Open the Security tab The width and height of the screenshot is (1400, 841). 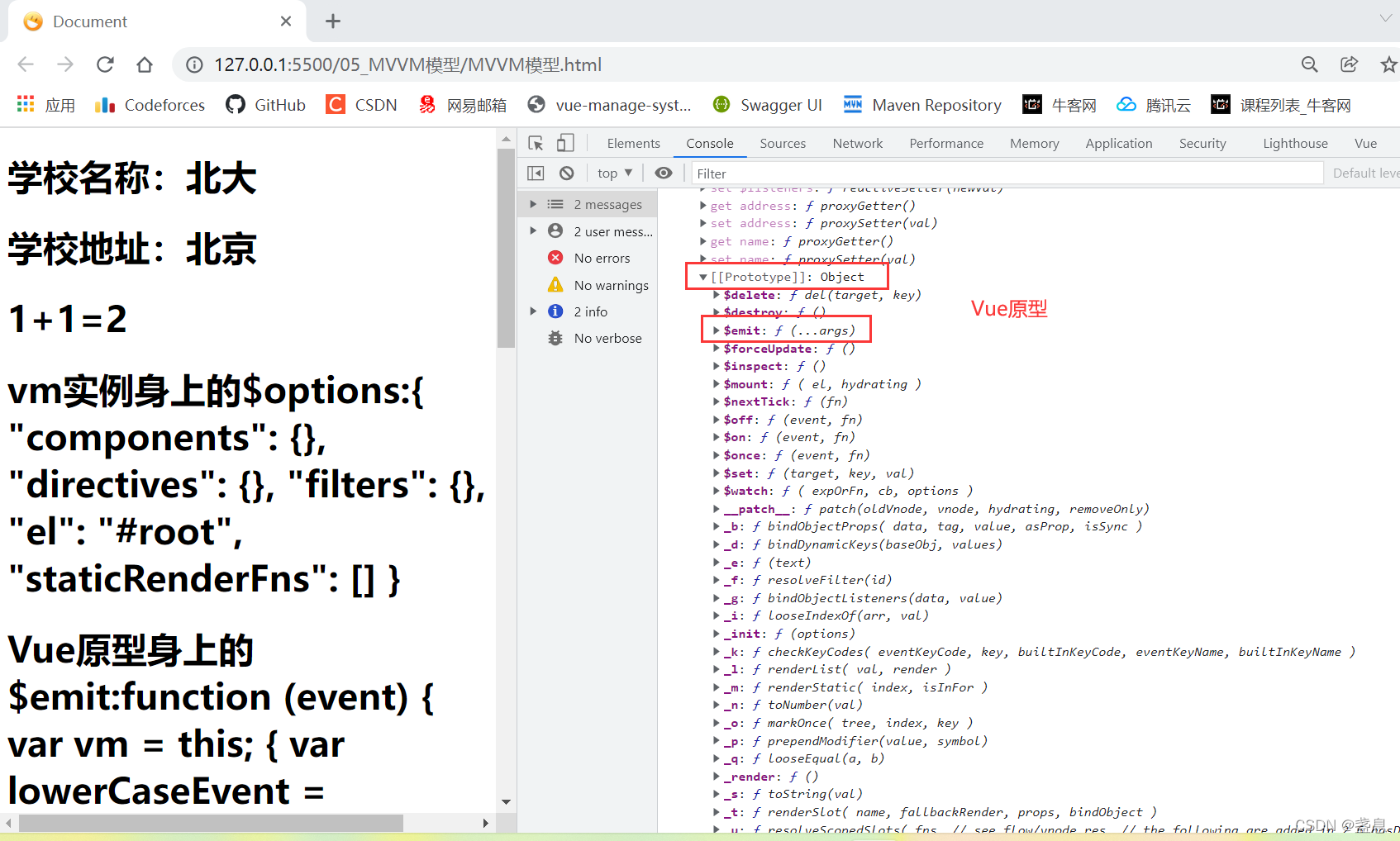[1202, 143]
